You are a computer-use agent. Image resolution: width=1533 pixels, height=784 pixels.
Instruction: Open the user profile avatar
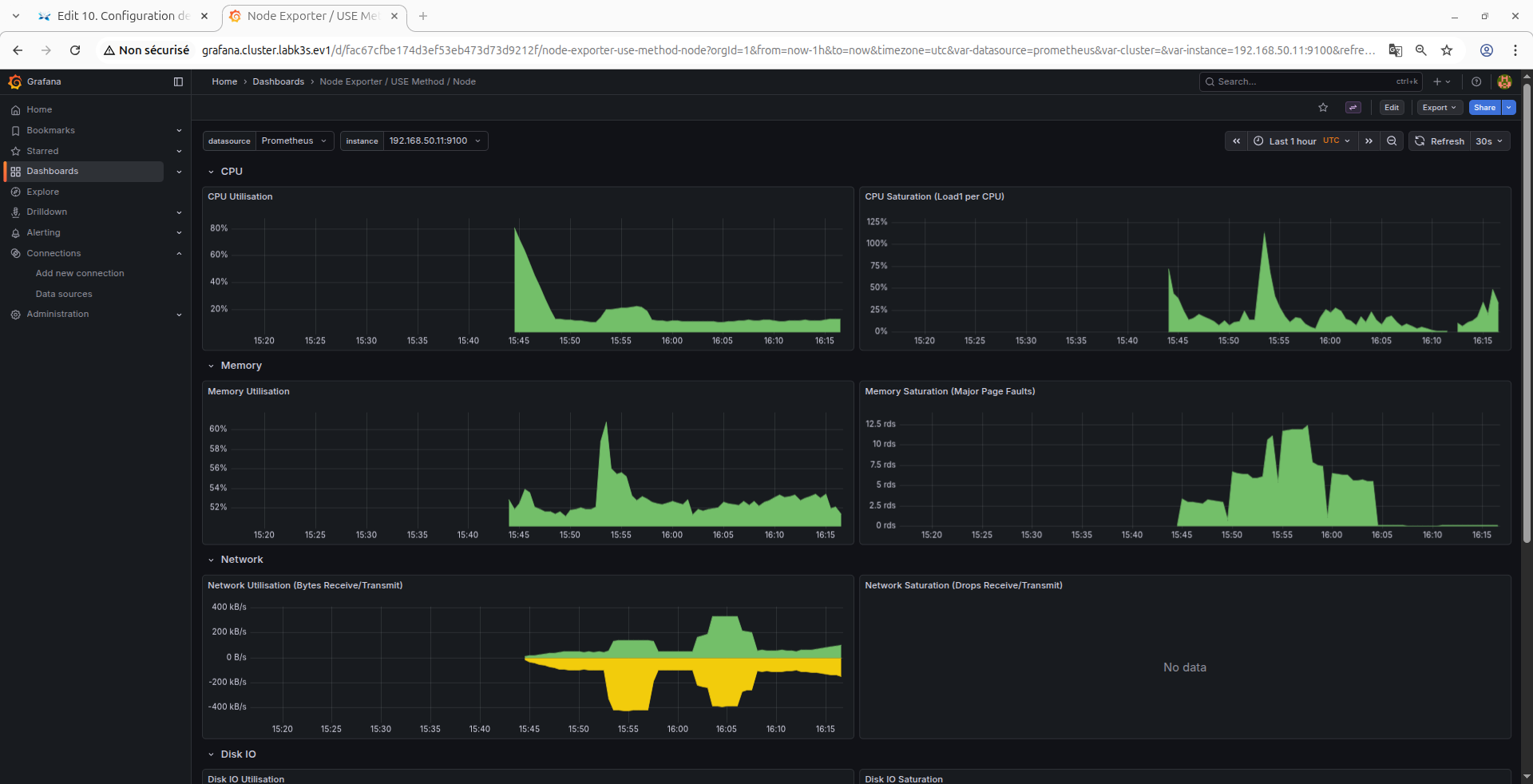[1504, 81]
